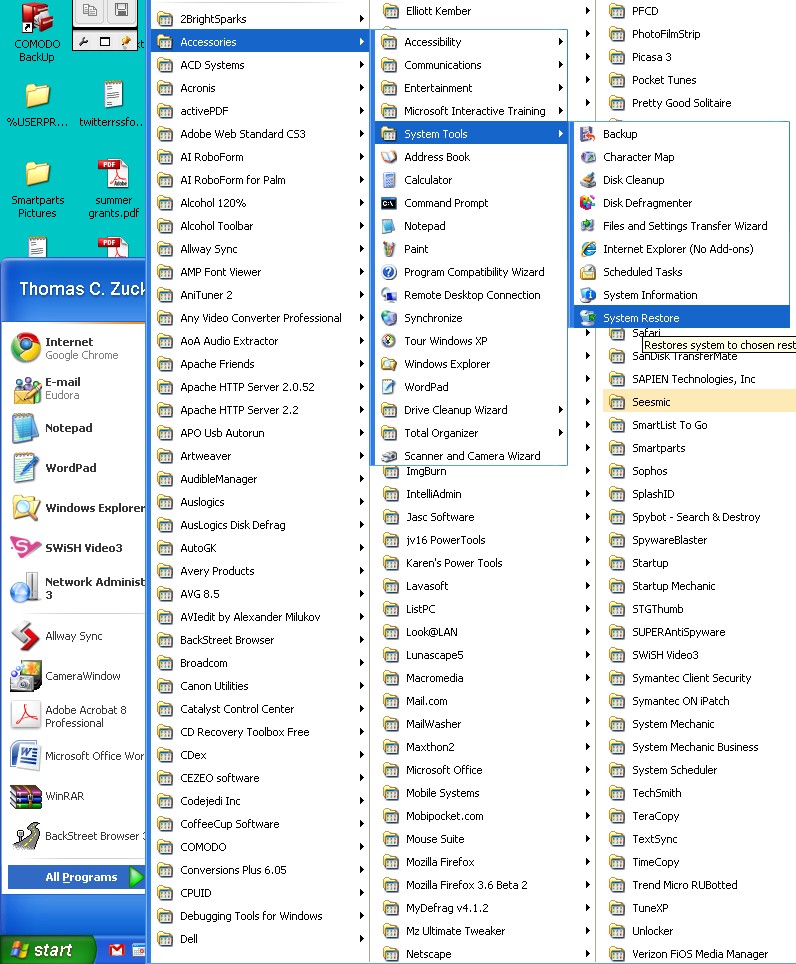Screen dimensions: 796x964
Task: Click the Remote Desktop Connection icon
Action: (388, 295)
